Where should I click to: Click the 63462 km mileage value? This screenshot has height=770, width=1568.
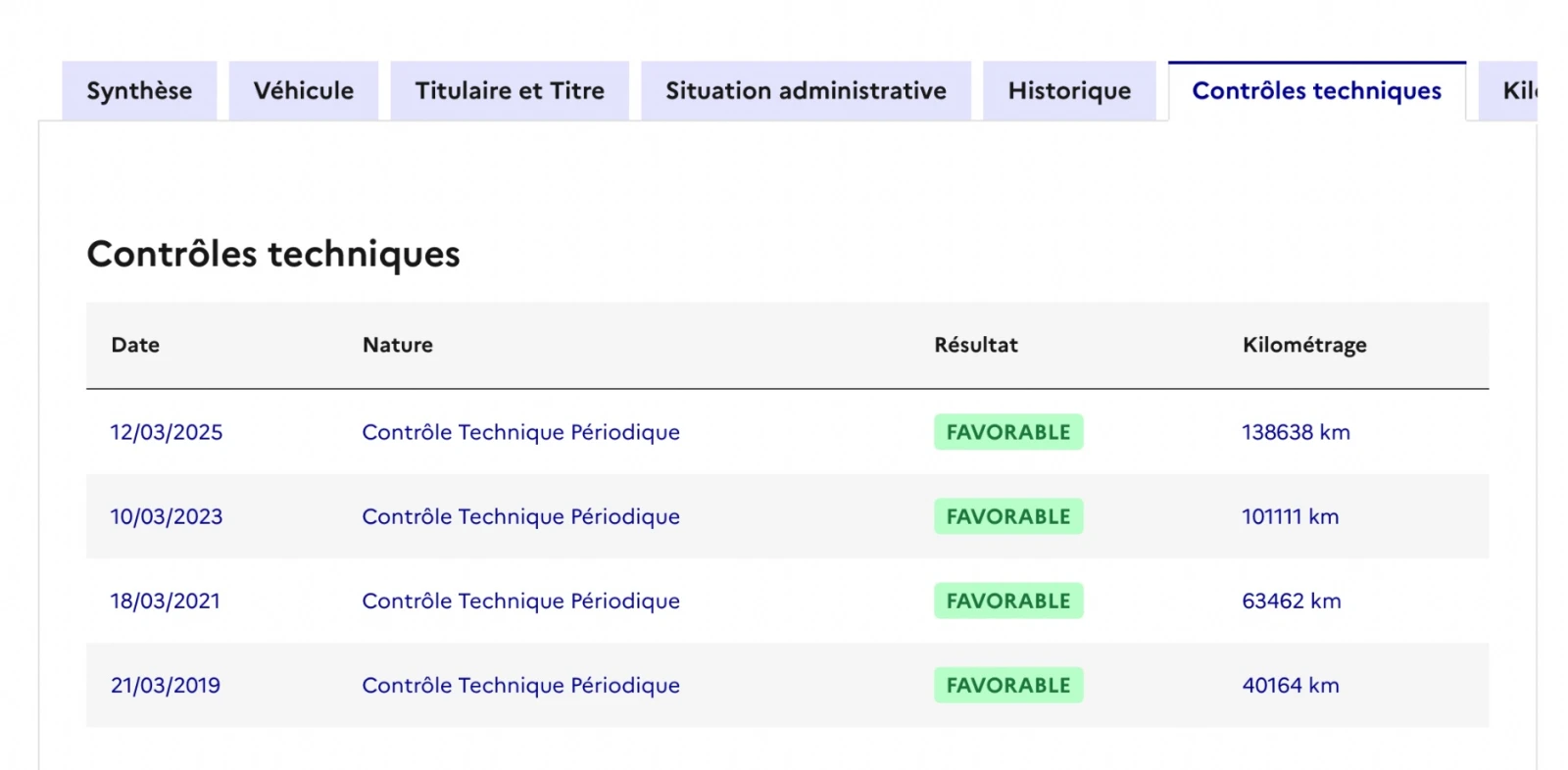1291,601
